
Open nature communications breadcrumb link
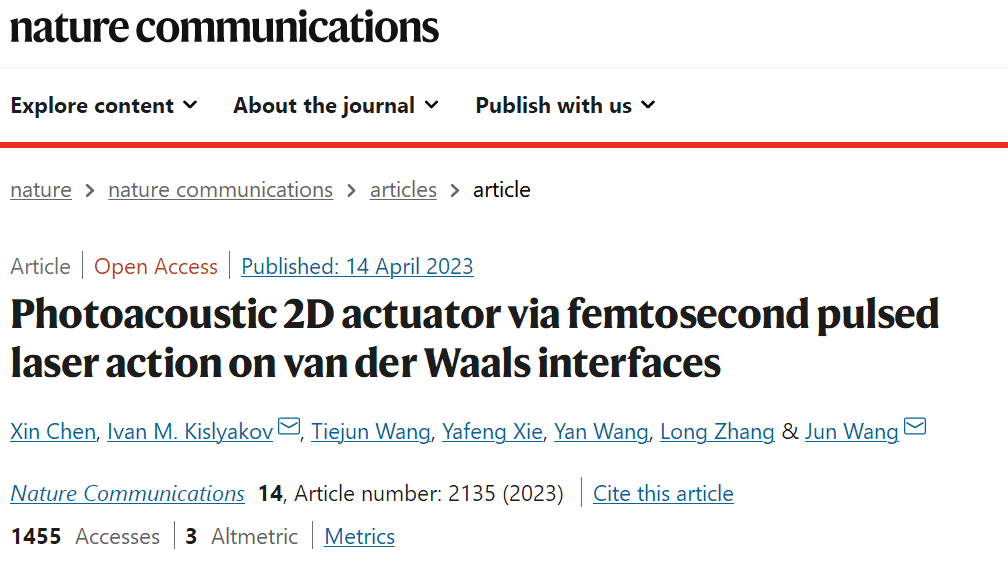(220, 190)
